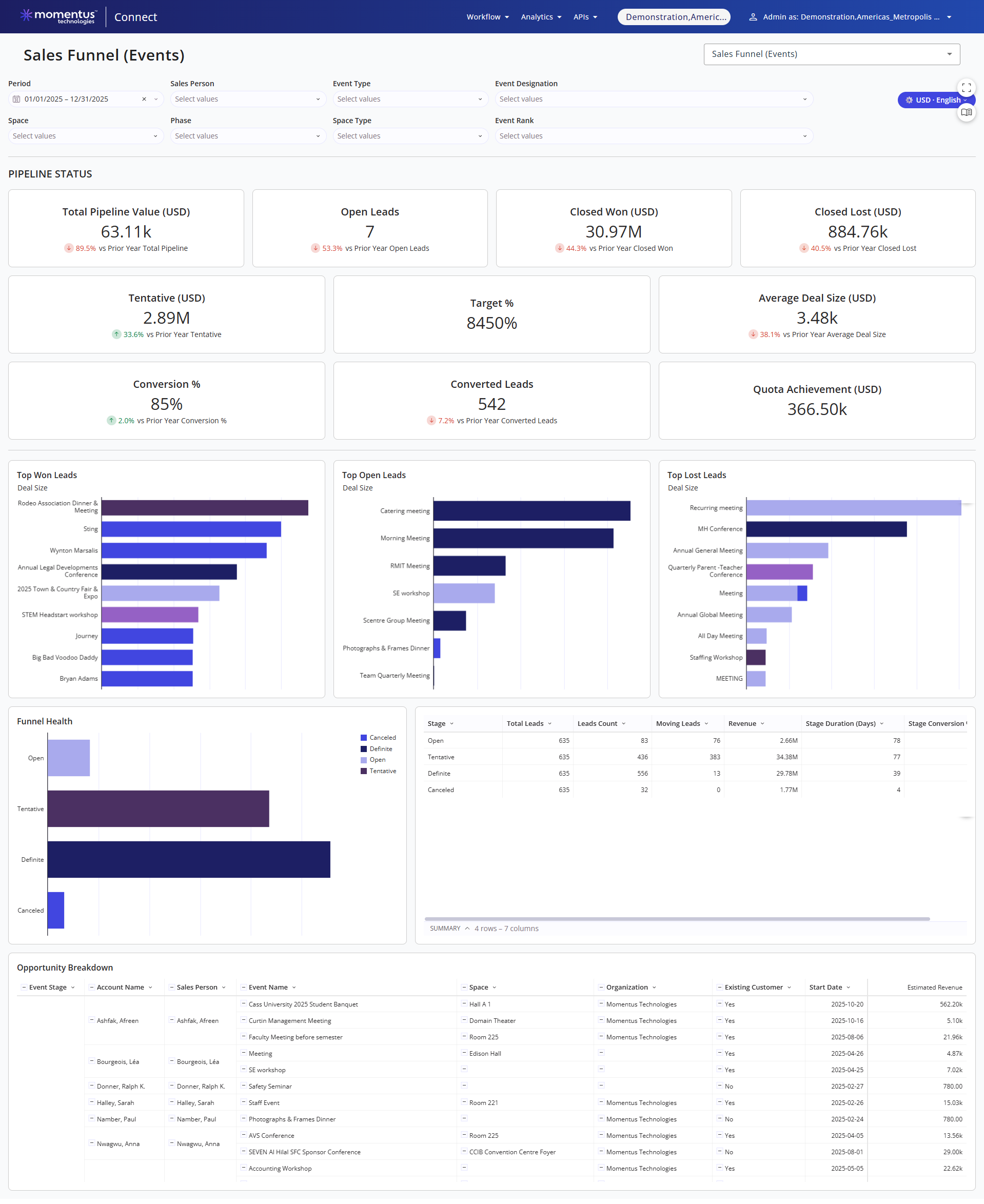Open the Event Rank filter dropdown
Screen dimensions: 984x1204
(x=654, y=136)
